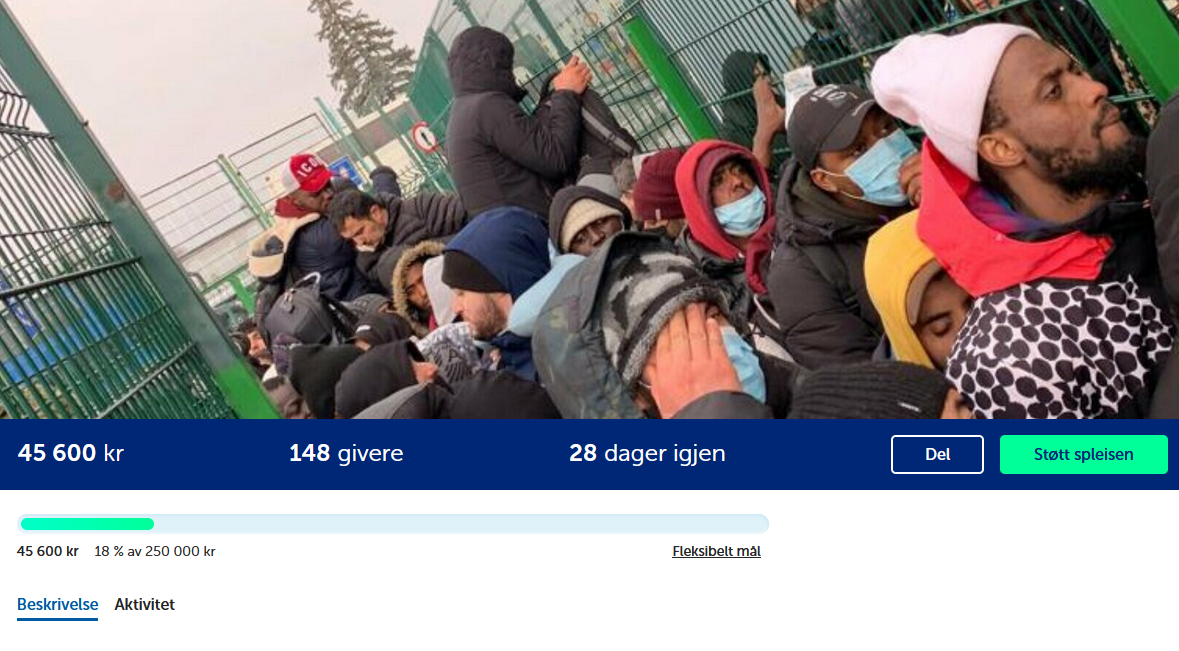Click the red cap in the campaign photo
Screen dimensions: 1179x651
coord(306,173)
